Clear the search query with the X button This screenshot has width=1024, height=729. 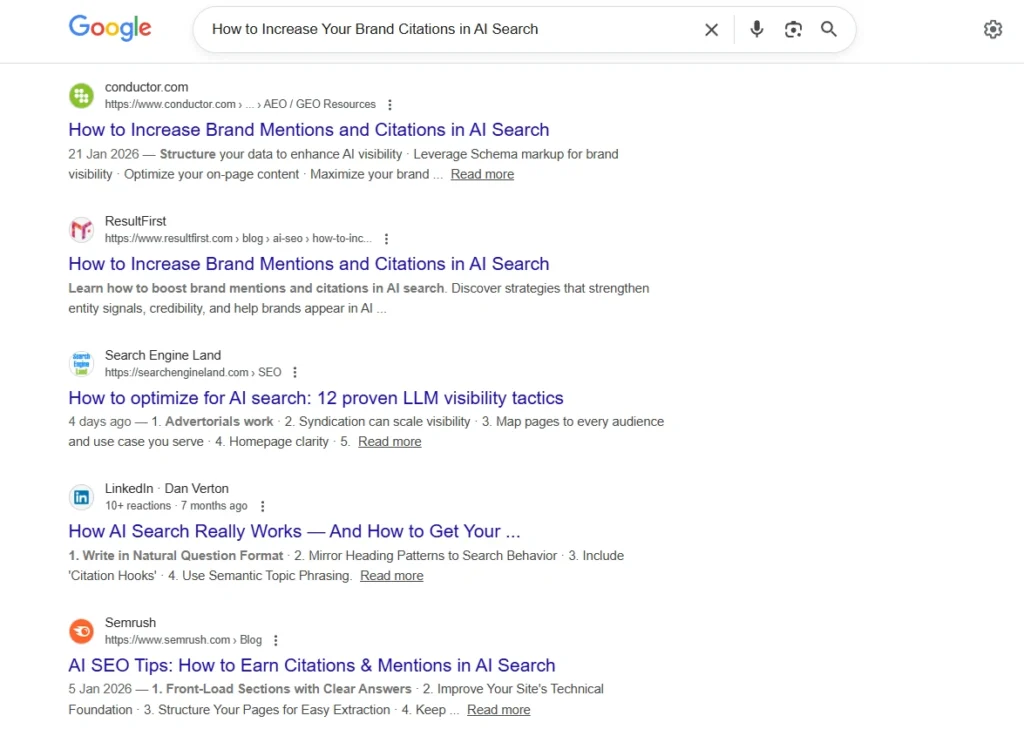711,29
